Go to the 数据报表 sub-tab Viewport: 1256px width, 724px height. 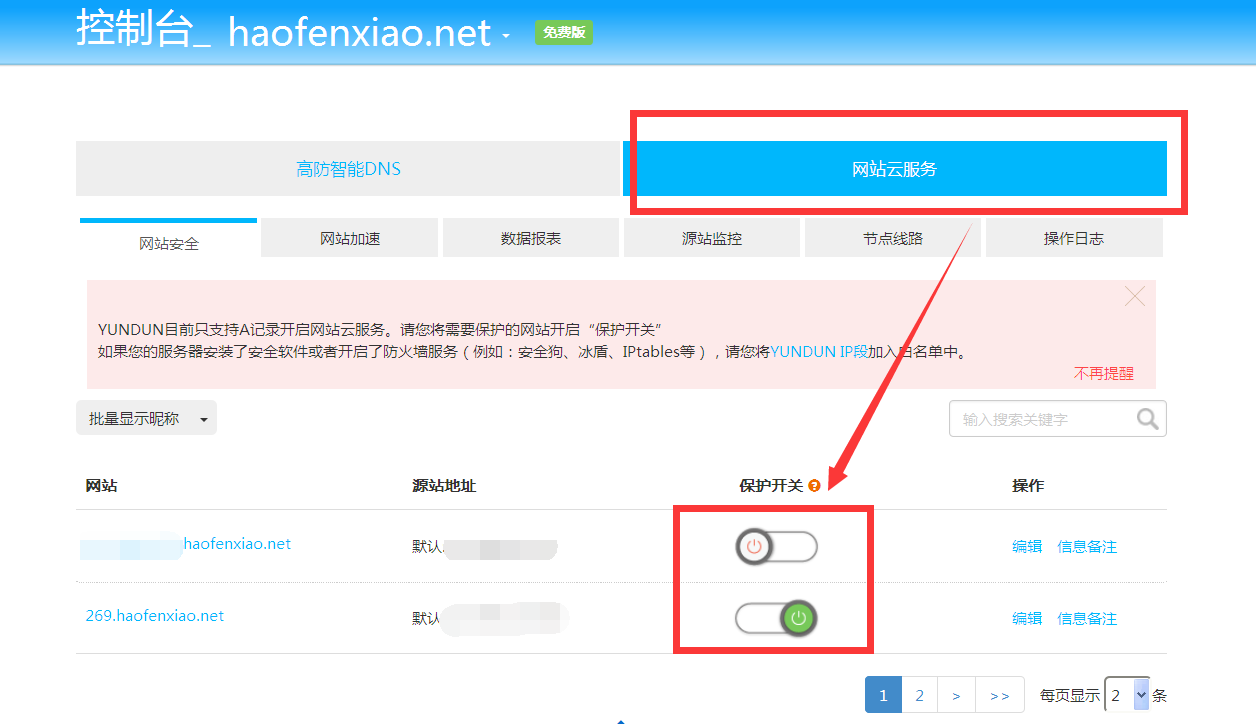(x=531, y=239)
